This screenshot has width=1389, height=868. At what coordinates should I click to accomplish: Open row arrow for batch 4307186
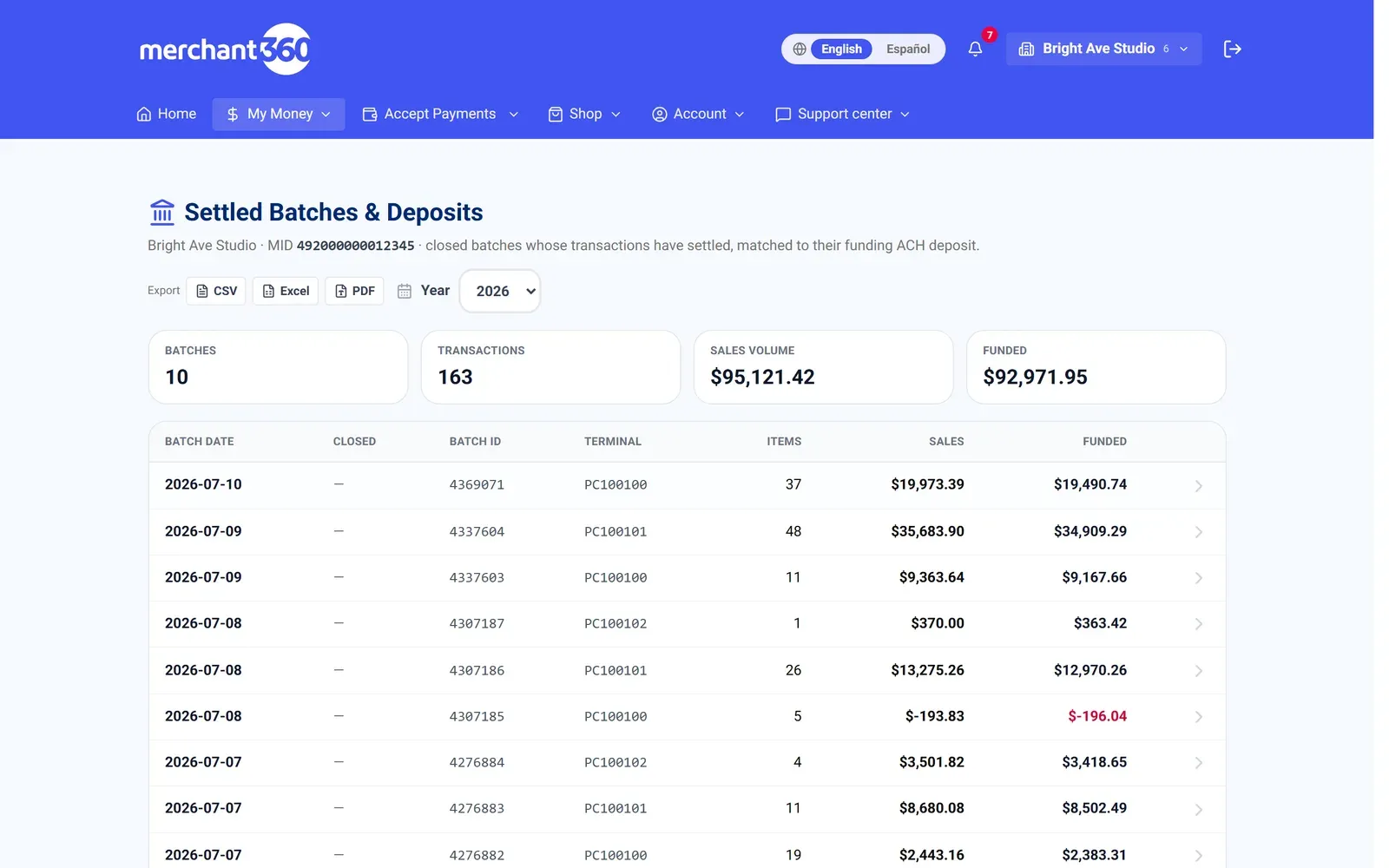(x=1198, y=670)
